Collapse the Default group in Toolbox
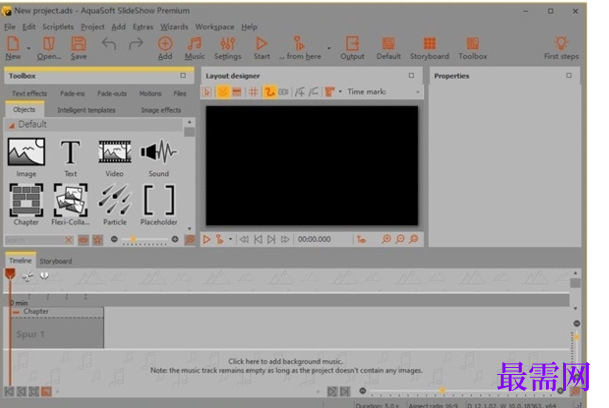609x408 pixels. 12,125
